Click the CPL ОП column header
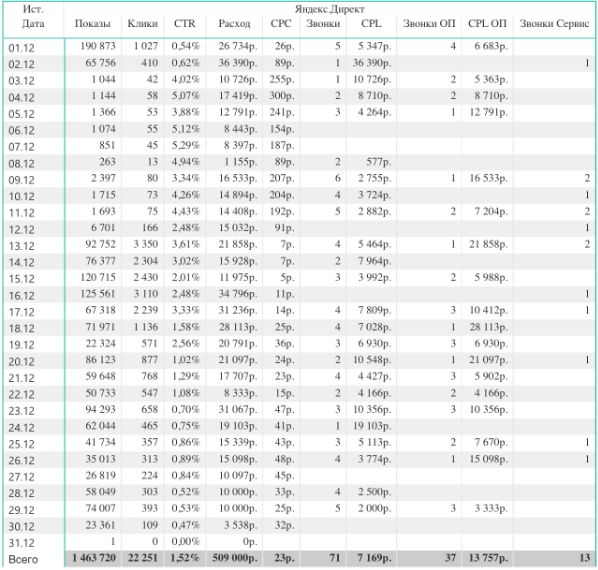The height and width of the screenshot is (570, 598). coord(487,24)
